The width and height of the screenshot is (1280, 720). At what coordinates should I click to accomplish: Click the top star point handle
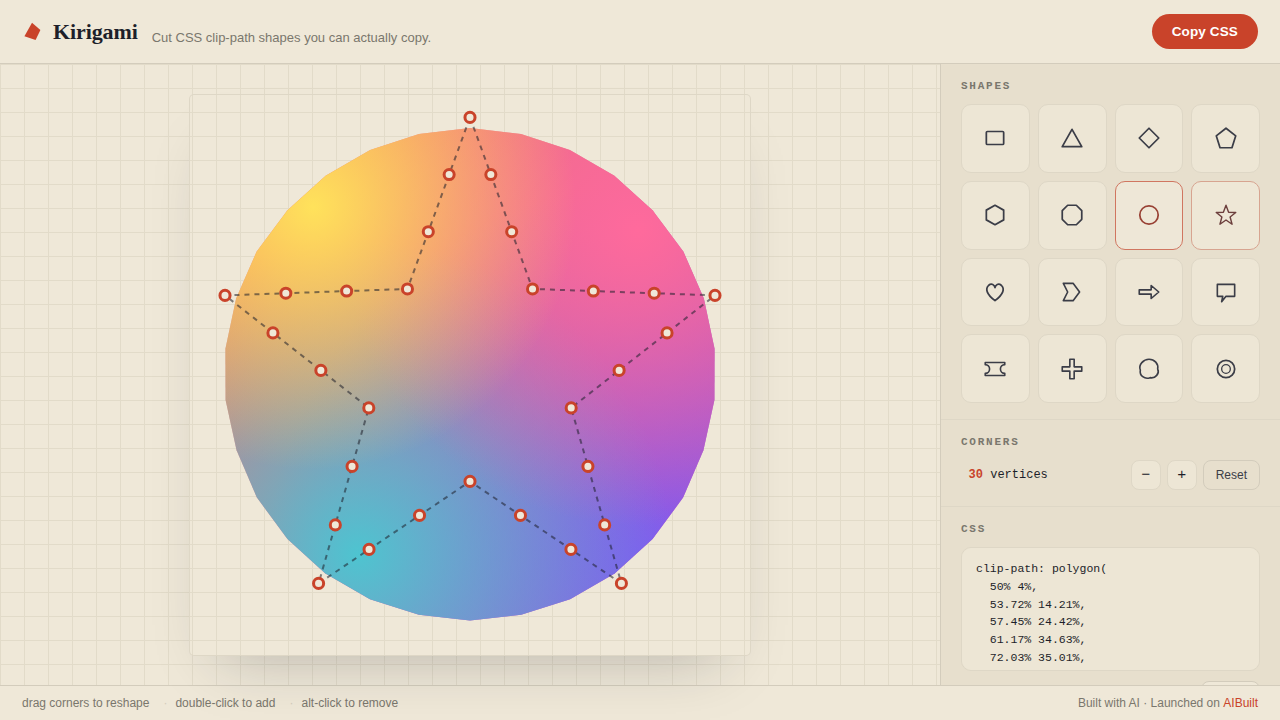click(470, 117)
